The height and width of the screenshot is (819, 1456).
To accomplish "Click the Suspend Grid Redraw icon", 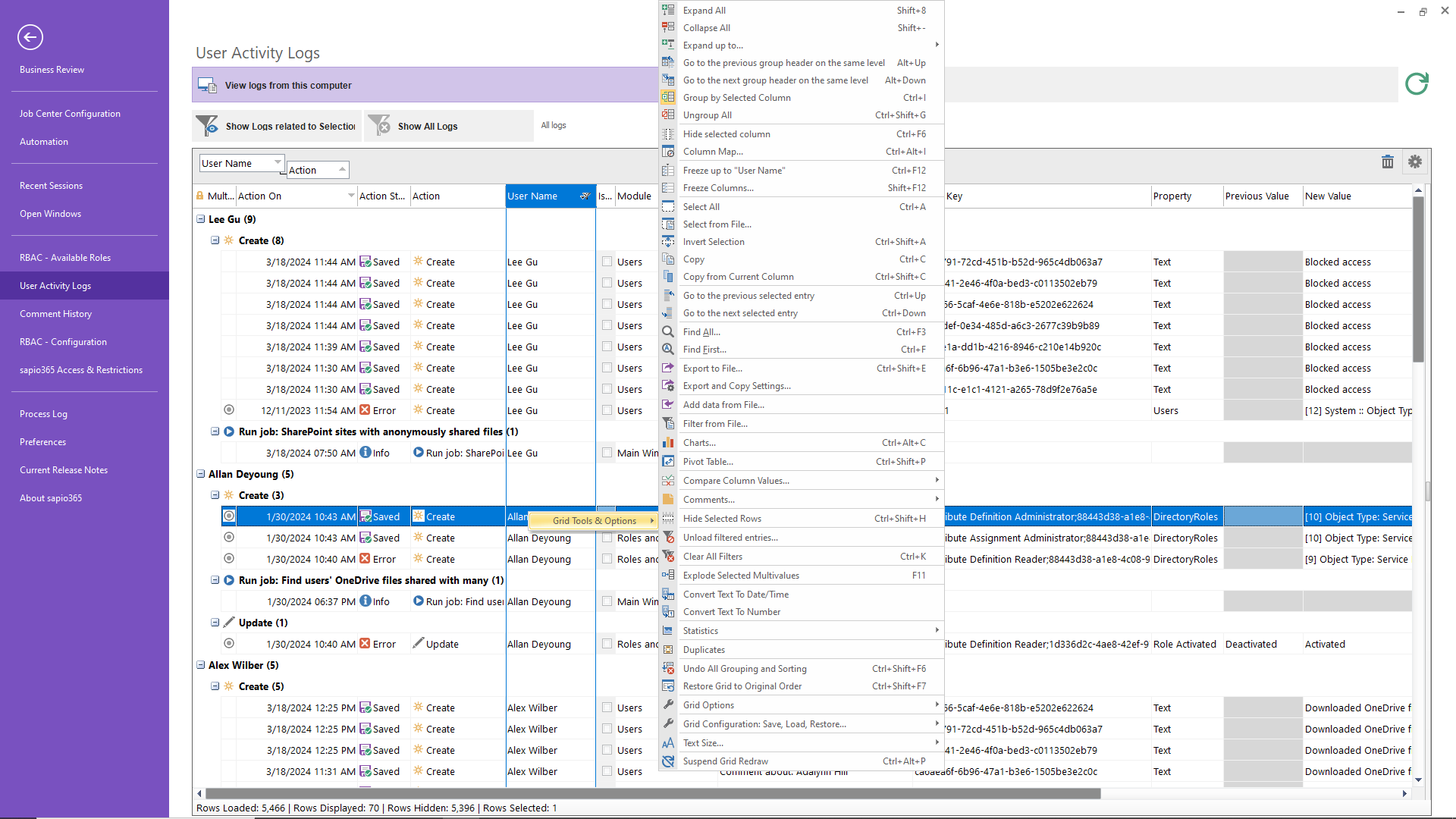I will coord(668,761).
